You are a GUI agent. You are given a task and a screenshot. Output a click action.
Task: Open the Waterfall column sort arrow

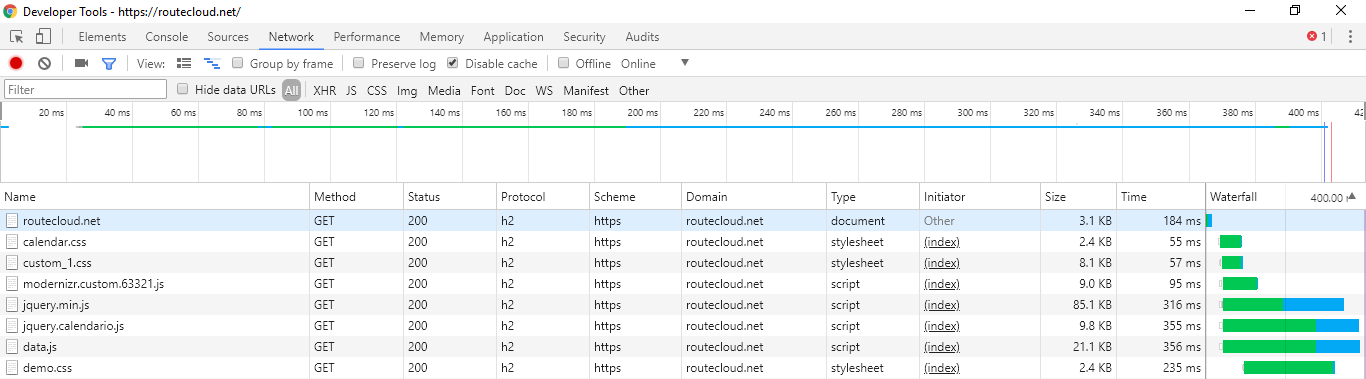[1352, 197]
